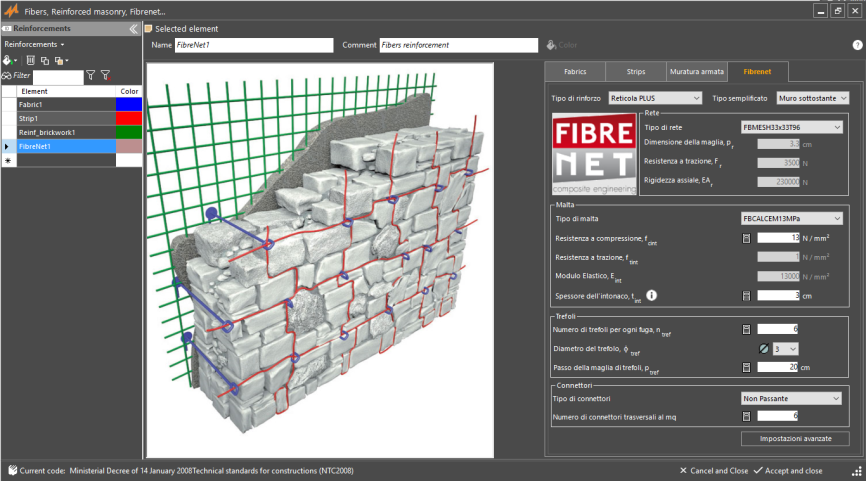The width and height of the screenshot is (866, 481).
Task: Apply filter using the funnel icon
Action: (90, 75)
